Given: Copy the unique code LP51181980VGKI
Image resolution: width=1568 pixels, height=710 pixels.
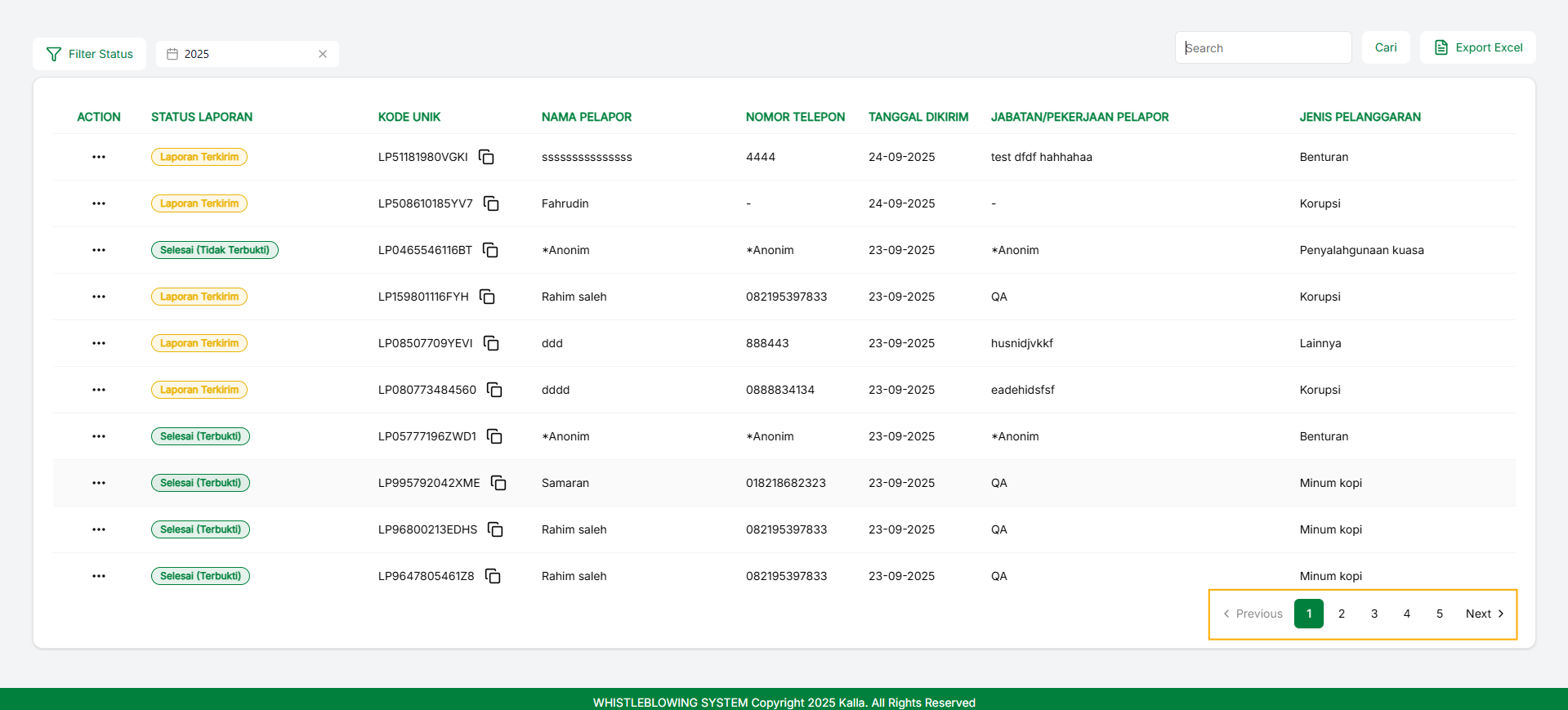Looking at the screenshot, I should click(486, 157).
